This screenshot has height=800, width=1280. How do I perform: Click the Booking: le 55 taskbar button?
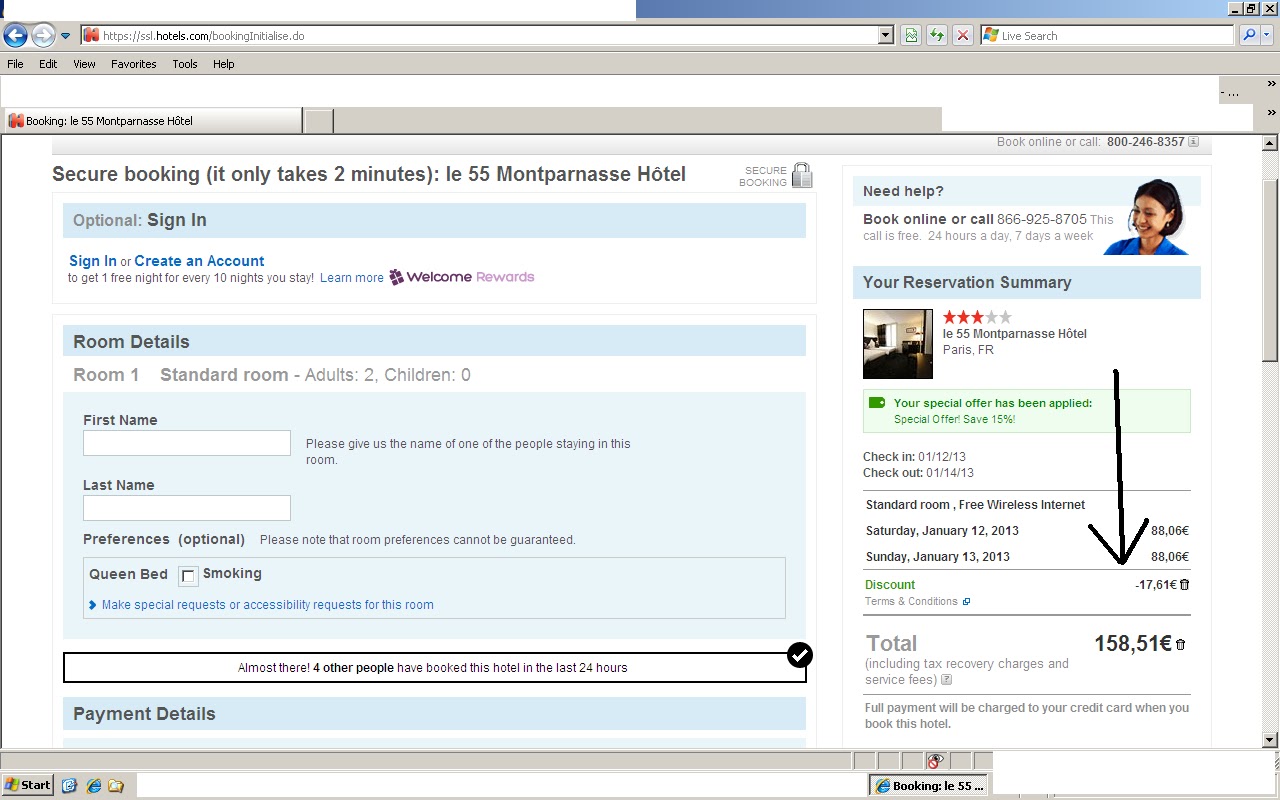click(929, 786)
